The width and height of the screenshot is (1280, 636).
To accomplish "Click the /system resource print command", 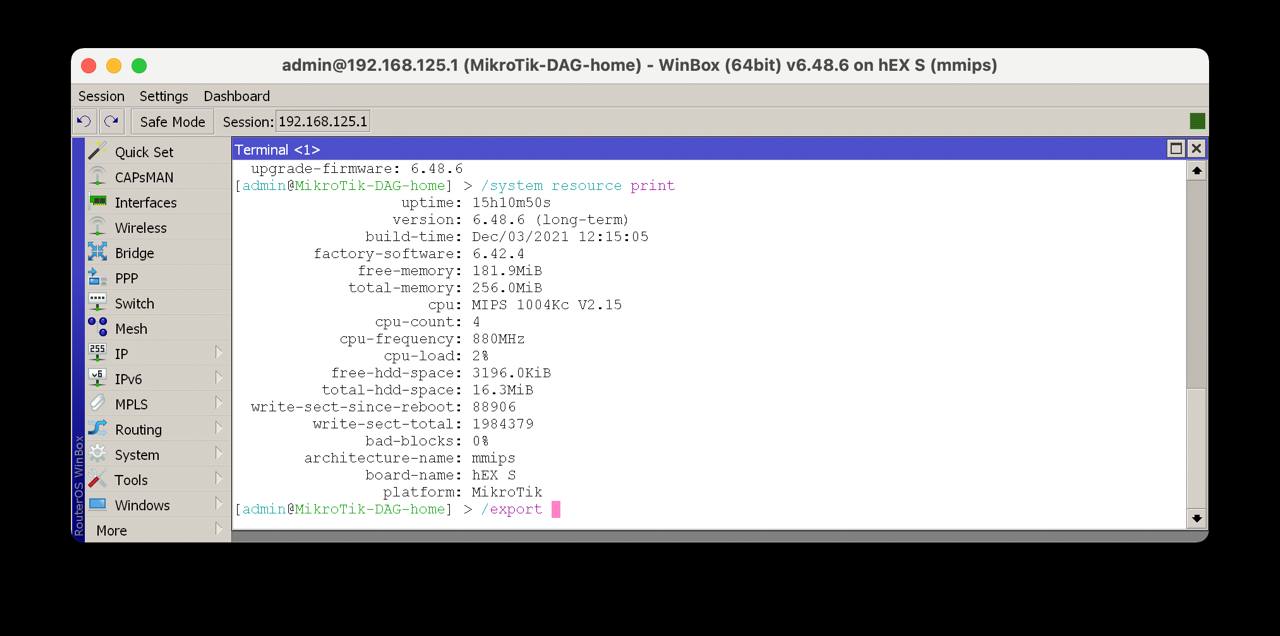I will click(578, 185).
